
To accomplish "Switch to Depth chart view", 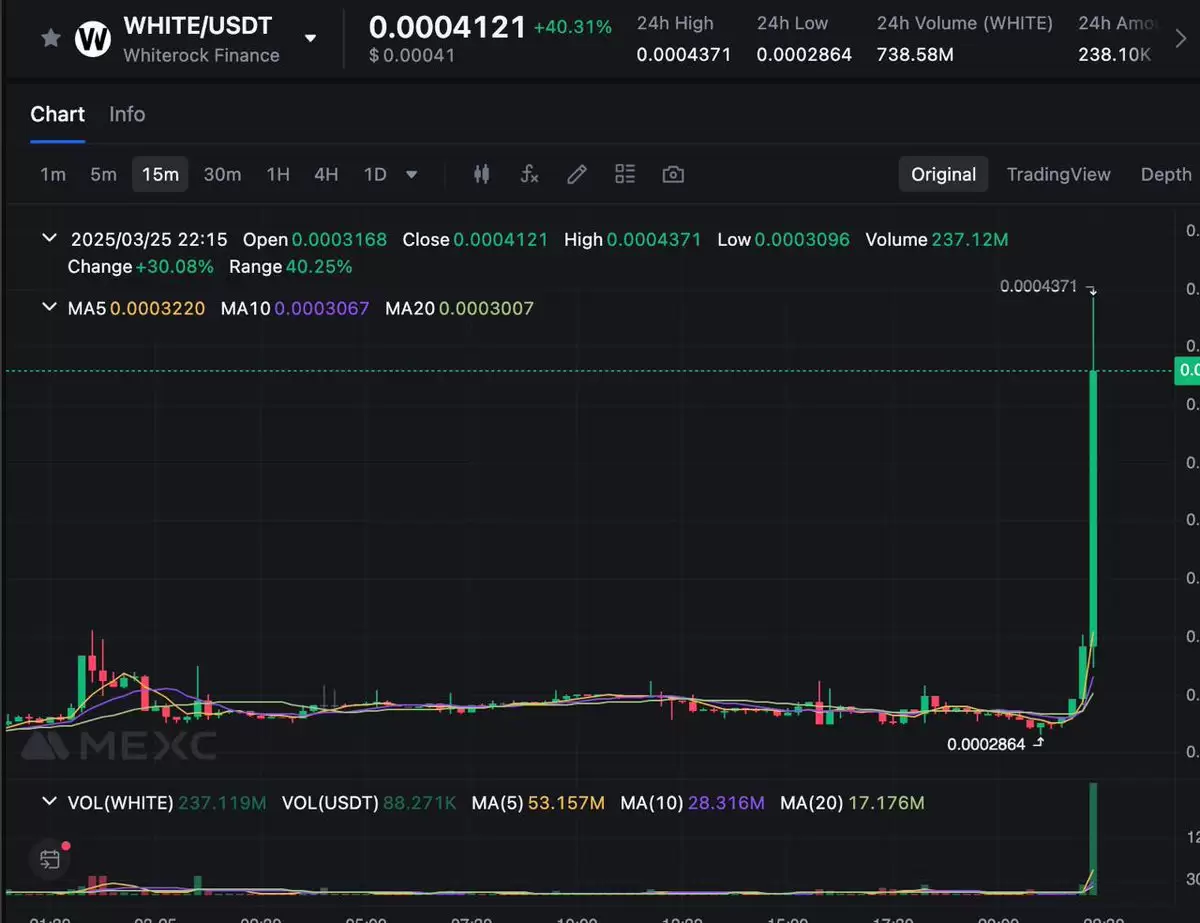I will pos(1166,174).
